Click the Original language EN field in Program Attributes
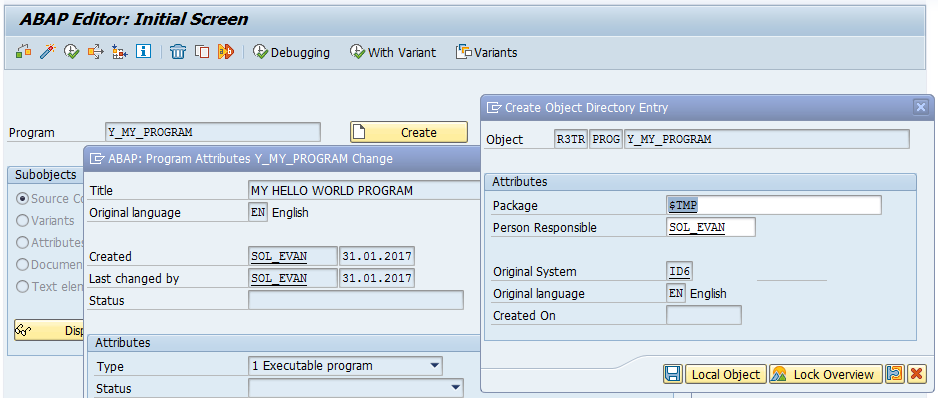This screenshot has height=398, width=938. point(258,212)
